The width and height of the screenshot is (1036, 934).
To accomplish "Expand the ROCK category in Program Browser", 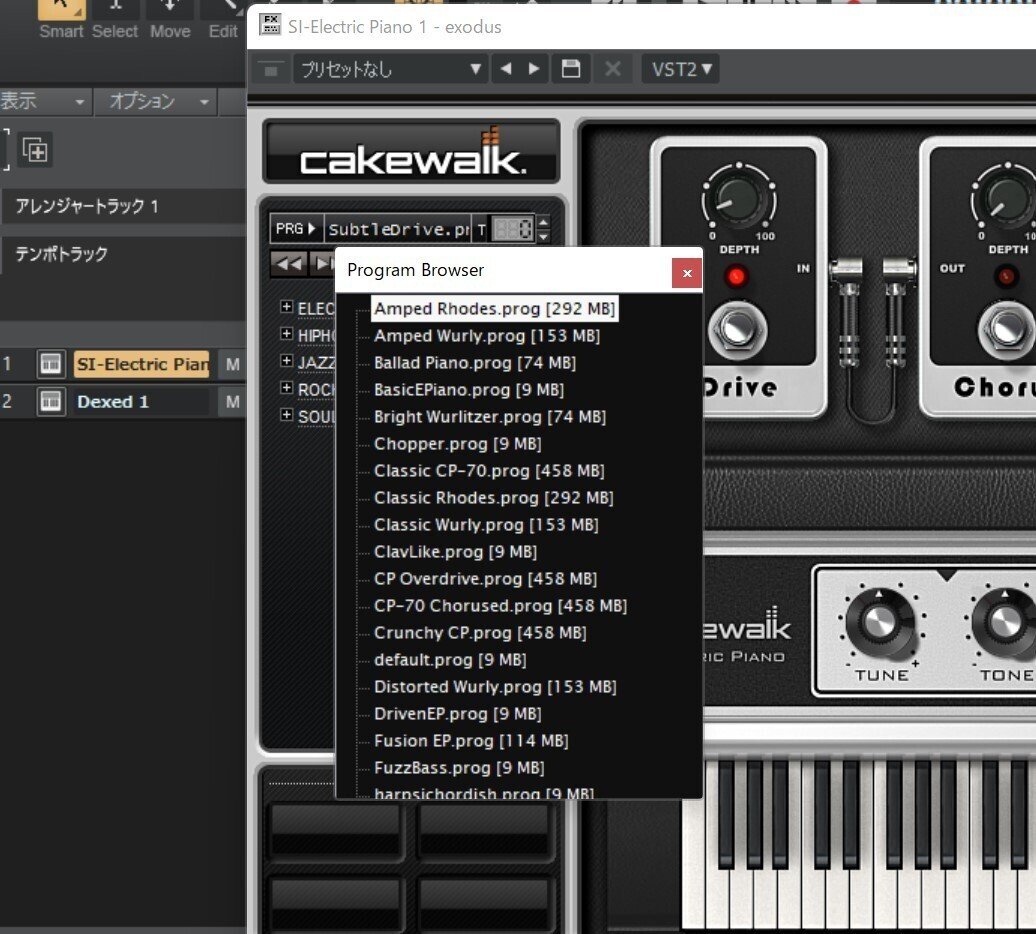I will click(x=288, y=388).
